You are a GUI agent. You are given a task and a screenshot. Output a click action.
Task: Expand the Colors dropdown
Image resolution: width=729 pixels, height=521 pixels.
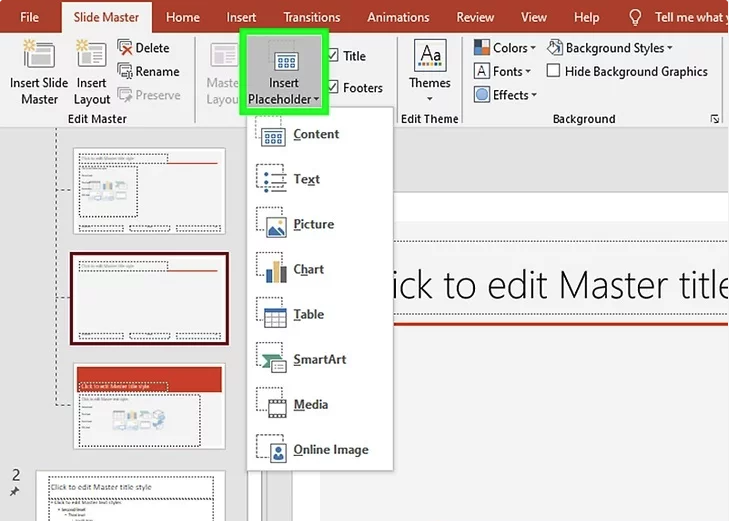tap(505, 48)
